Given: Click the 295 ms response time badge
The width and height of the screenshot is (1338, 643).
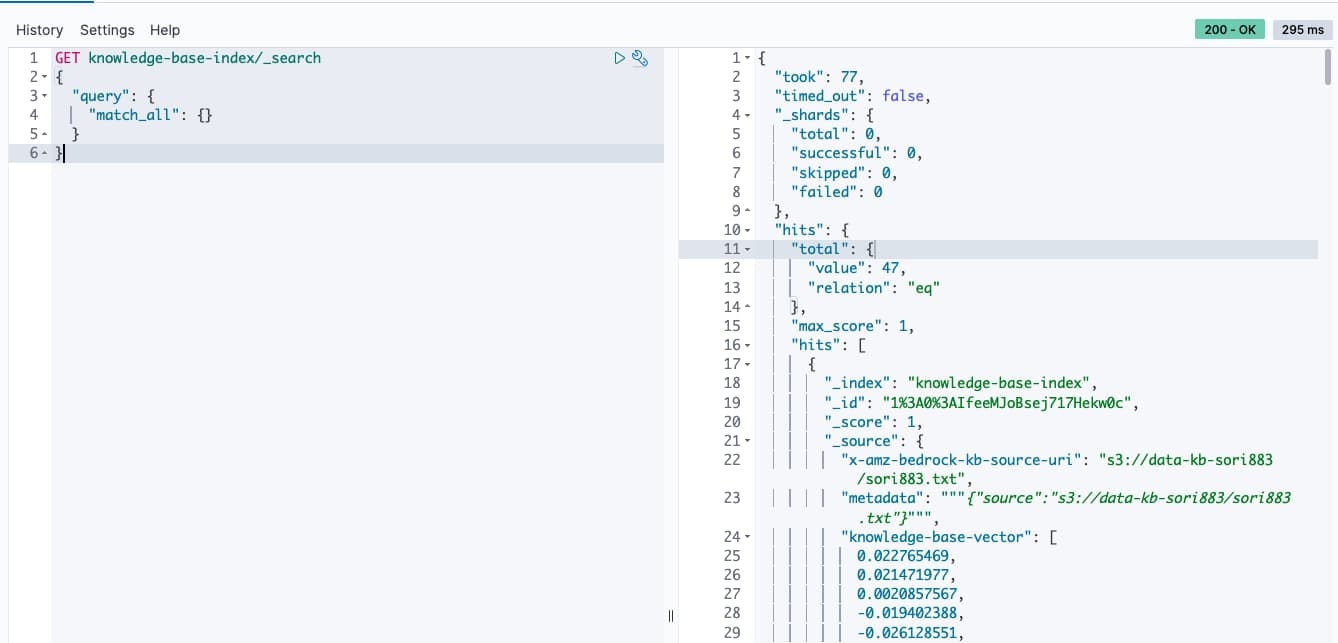Looking at the screenshot, I should (1302, 30).
